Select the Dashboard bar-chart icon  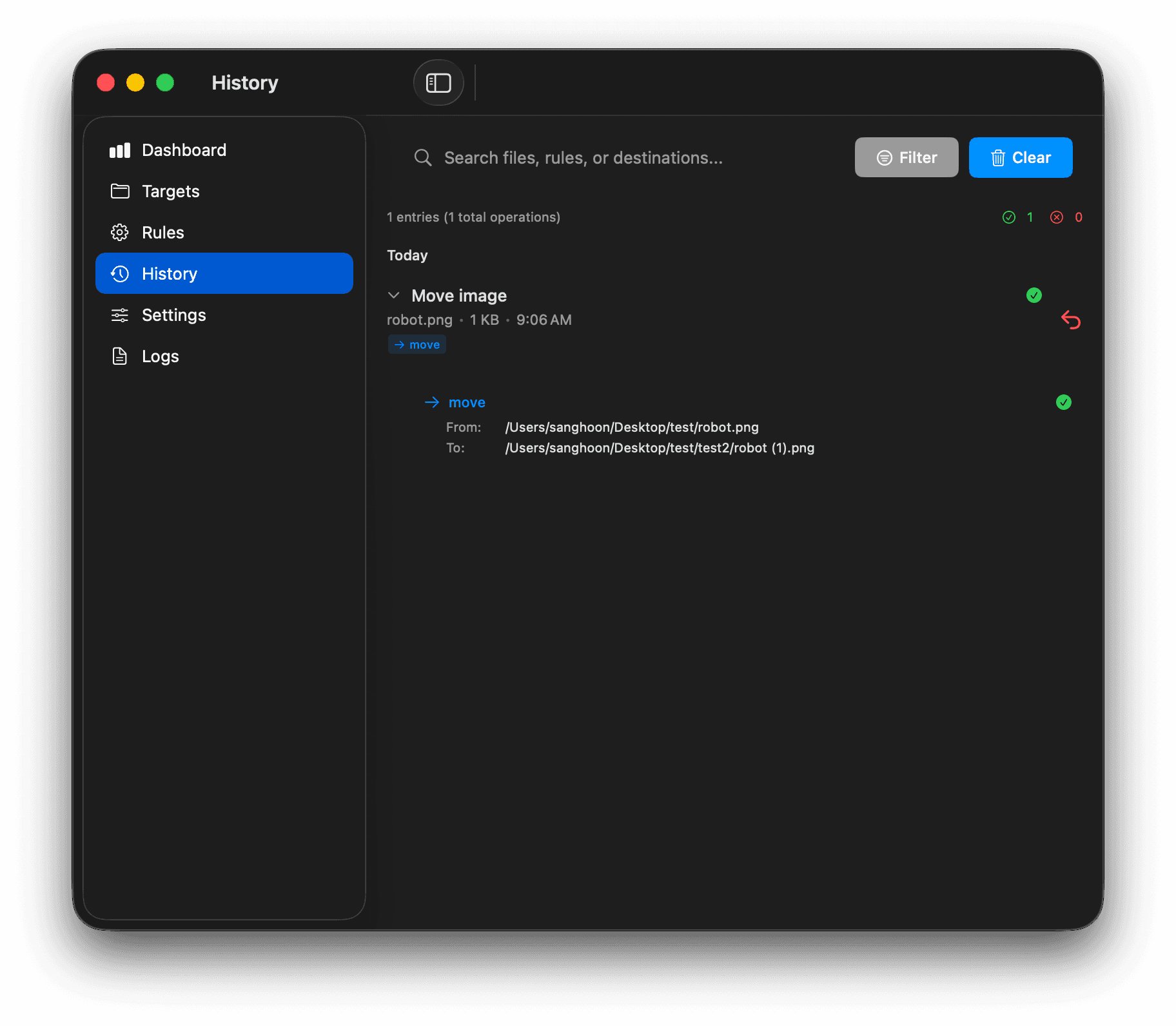tap(120, 150)
